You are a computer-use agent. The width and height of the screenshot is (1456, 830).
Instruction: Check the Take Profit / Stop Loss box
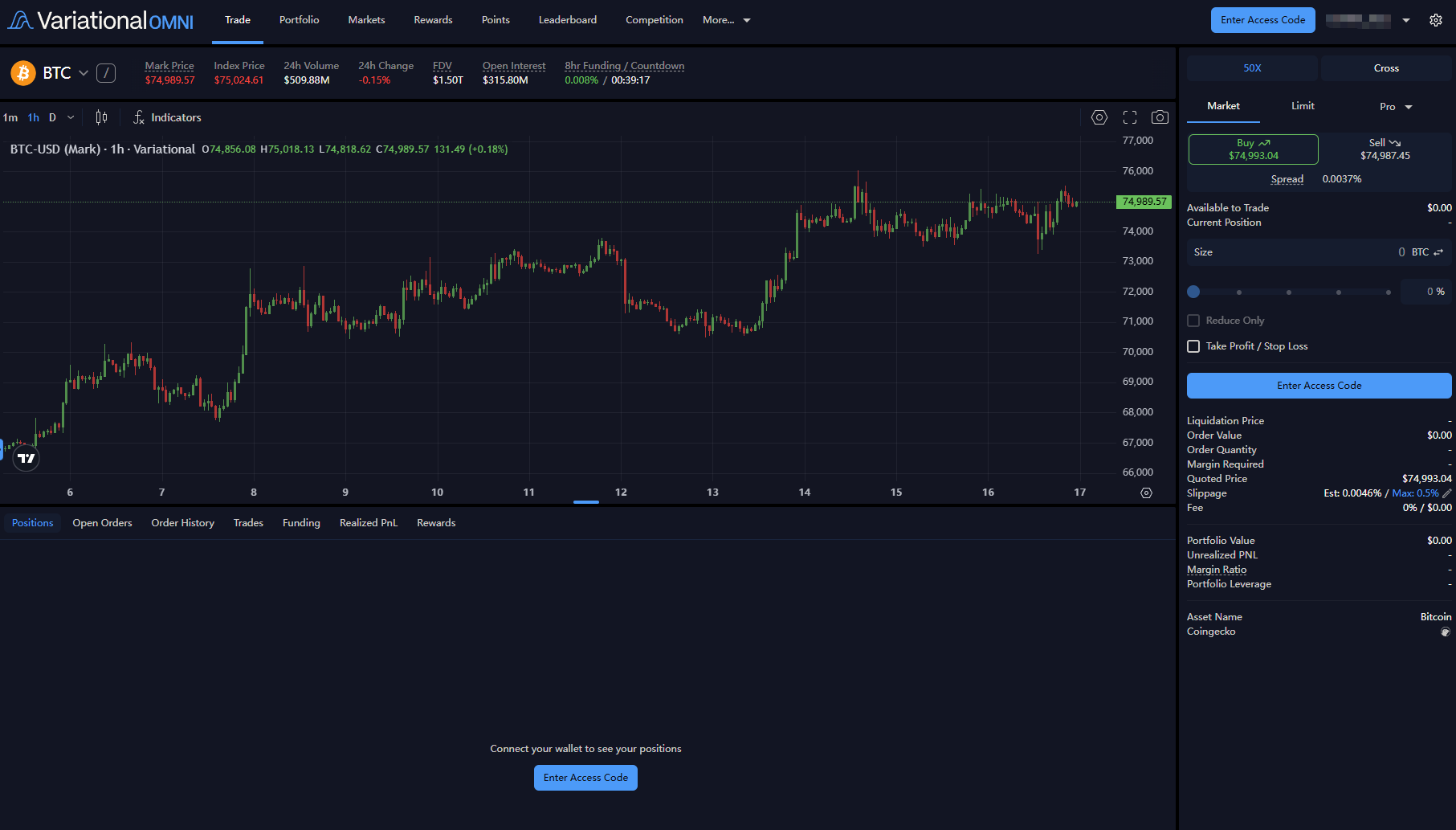1193,346
